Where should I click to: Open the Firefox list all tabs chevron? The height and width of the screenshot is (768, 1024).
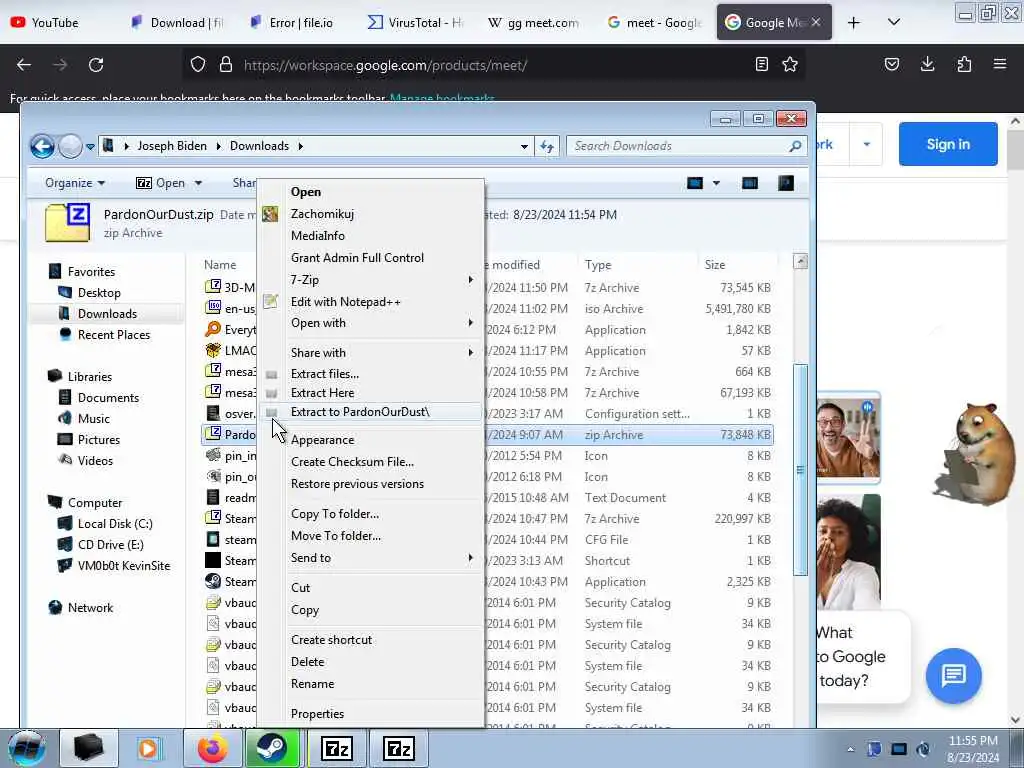(894, 23)
